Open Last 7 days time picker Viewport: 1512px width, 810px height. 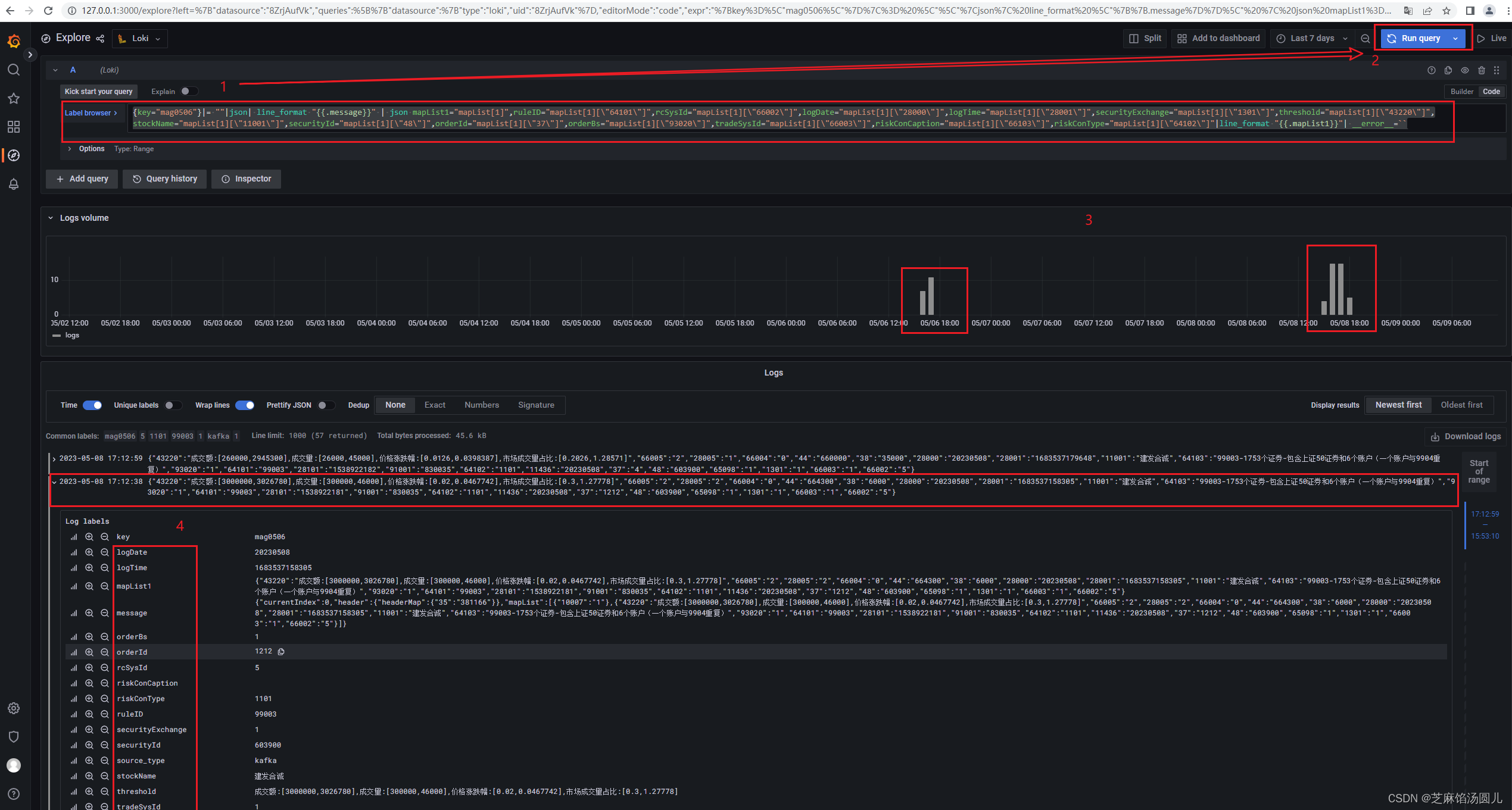(x=1313, y=39)
